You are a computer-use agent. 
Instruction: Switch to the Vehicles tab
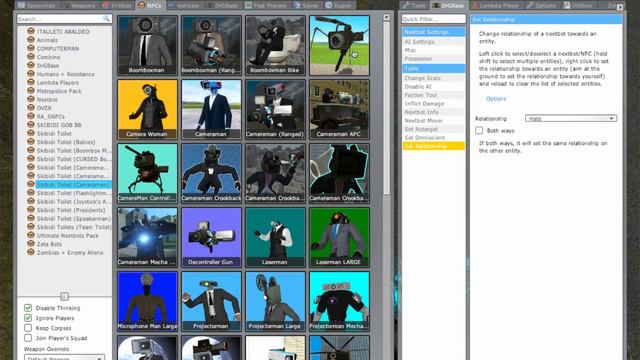coord(184,5)
